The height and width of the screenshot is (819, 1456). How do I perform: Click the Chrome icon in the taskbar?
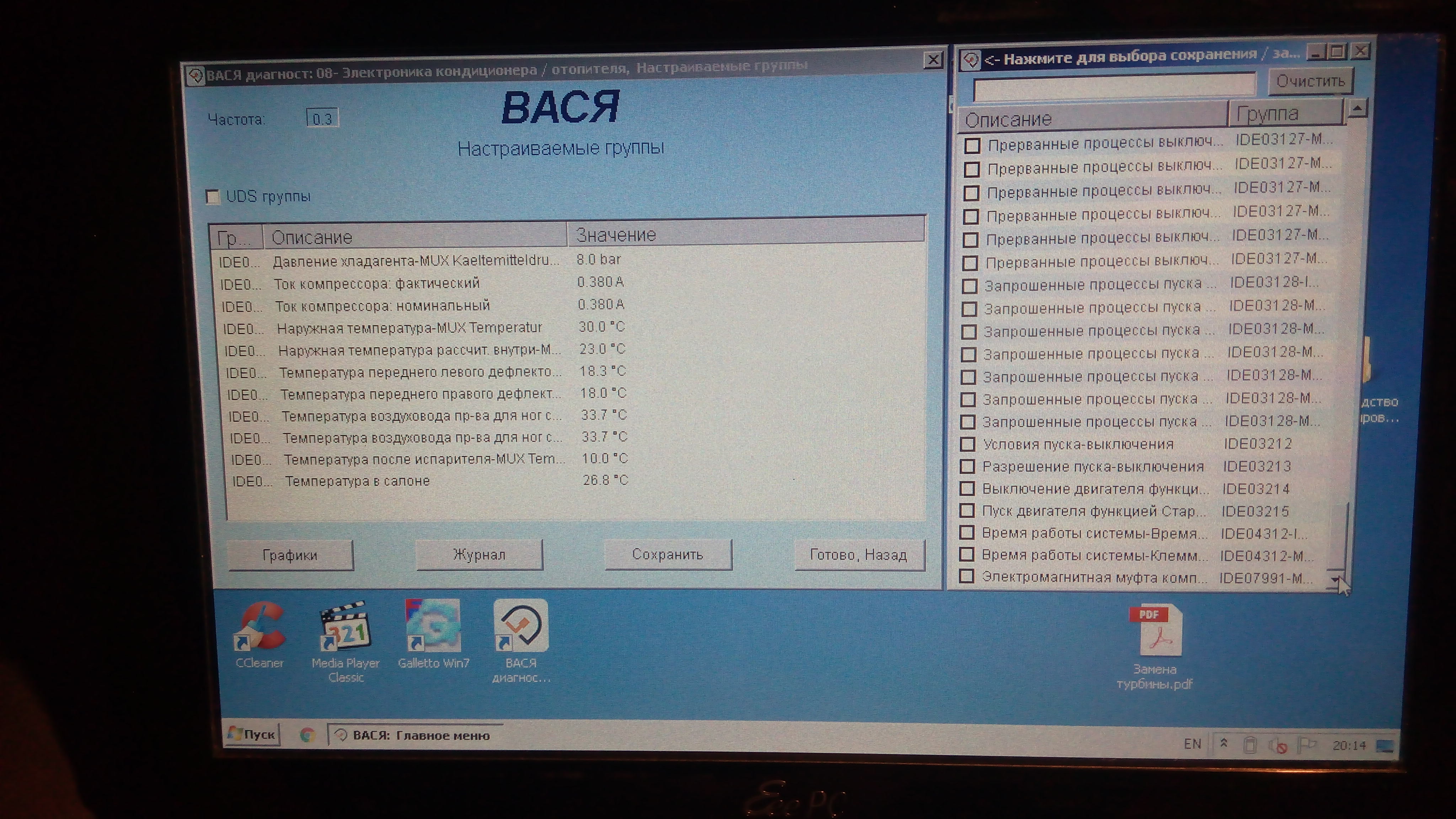(x=307, y=735)
